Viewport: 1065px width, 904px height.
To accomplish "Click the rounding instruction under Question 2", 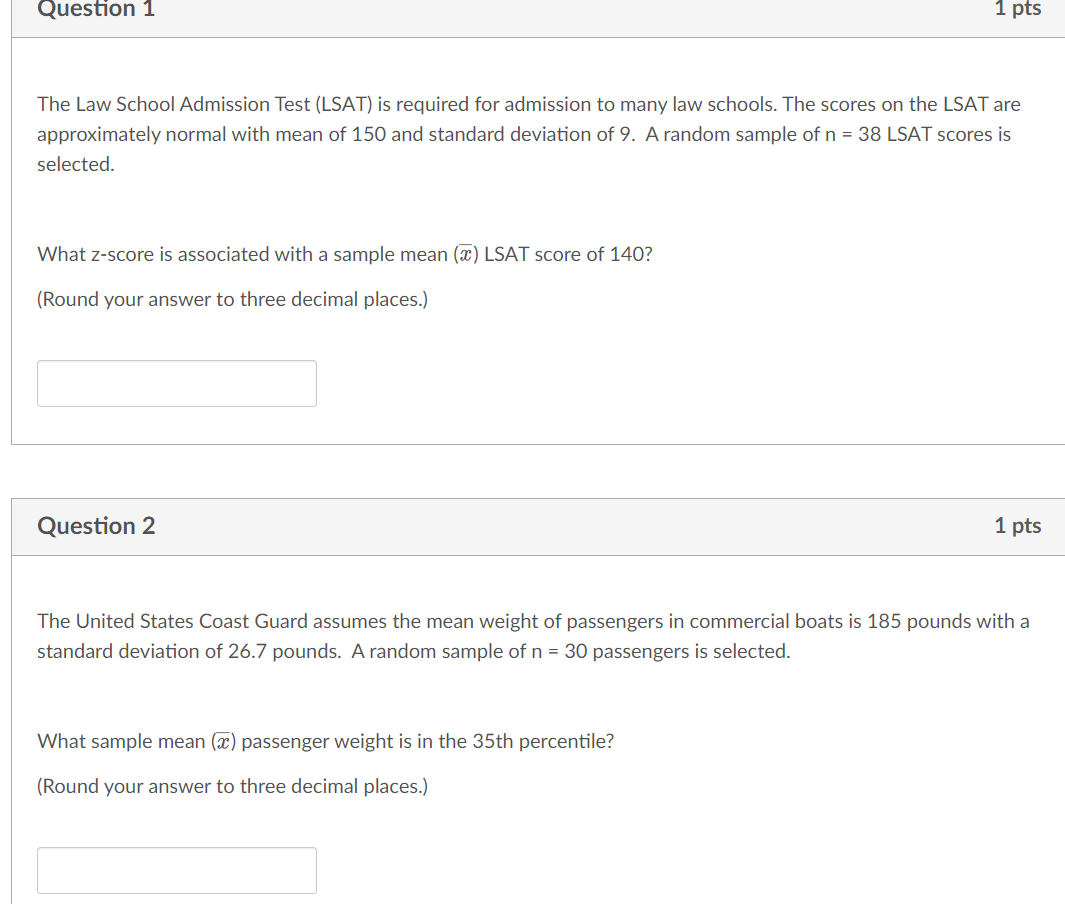I will (x=232, y=786).
